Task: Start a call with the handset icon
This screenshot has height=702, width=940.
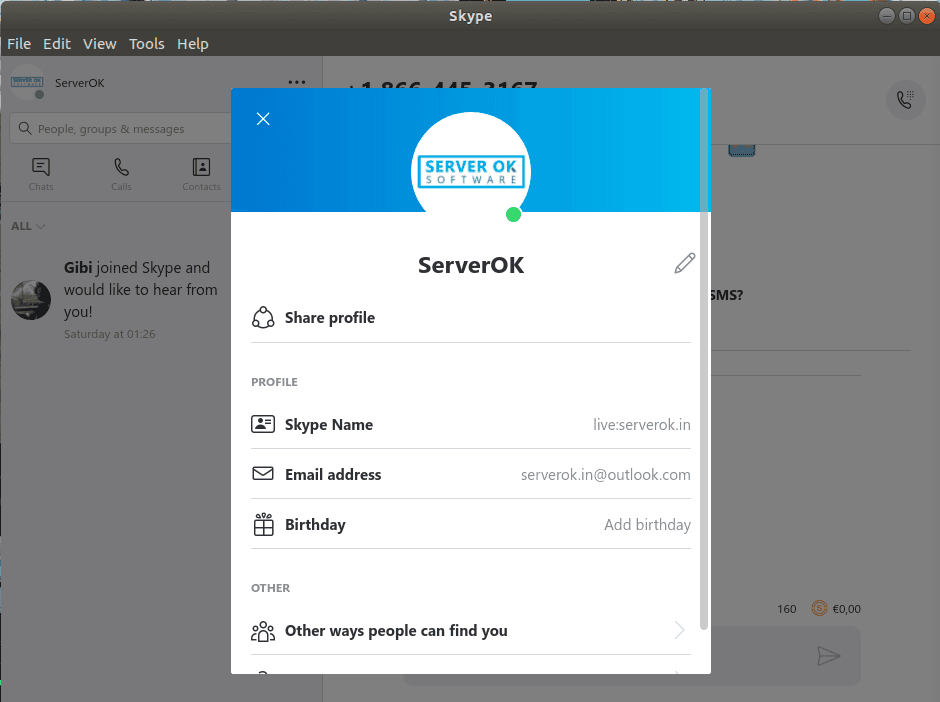Action: [x=905, y=100]
